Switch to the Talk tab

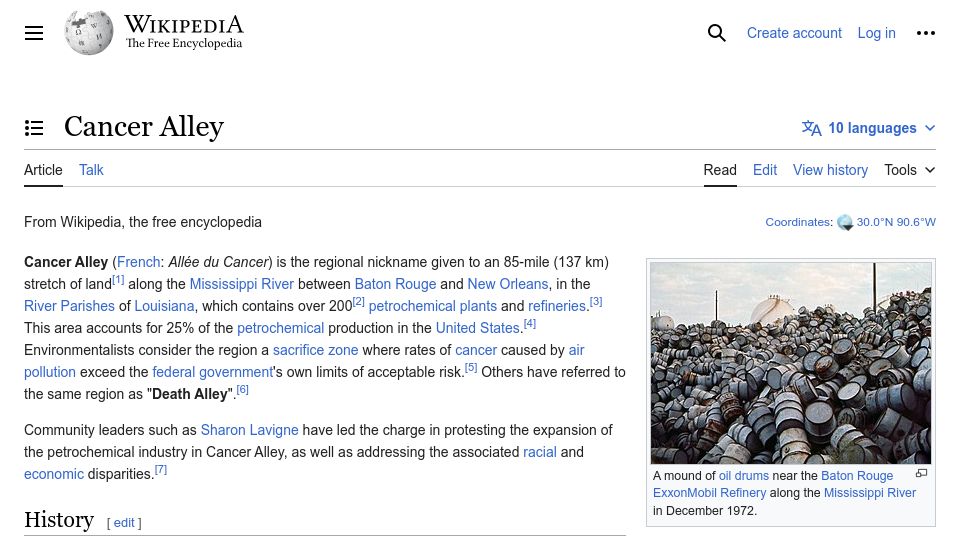[x=91, y=170]
